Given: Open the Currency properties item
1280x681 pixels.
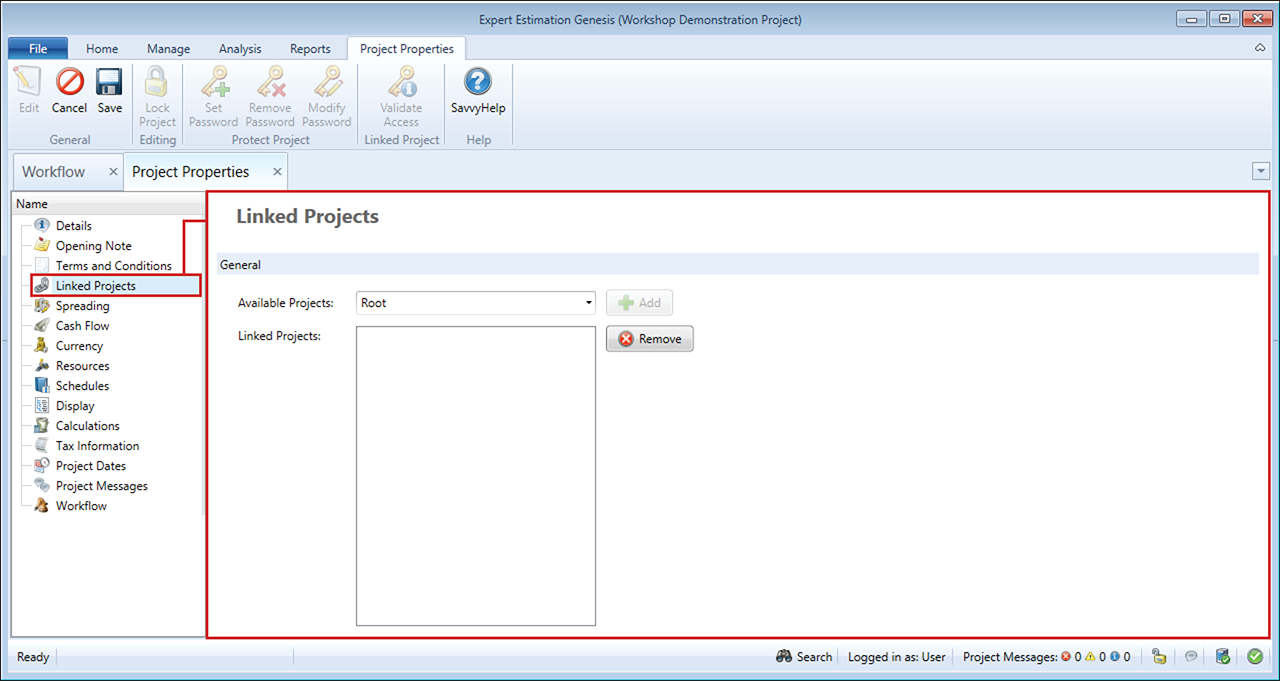Looking at the screenshot, I should pos(79,346).
